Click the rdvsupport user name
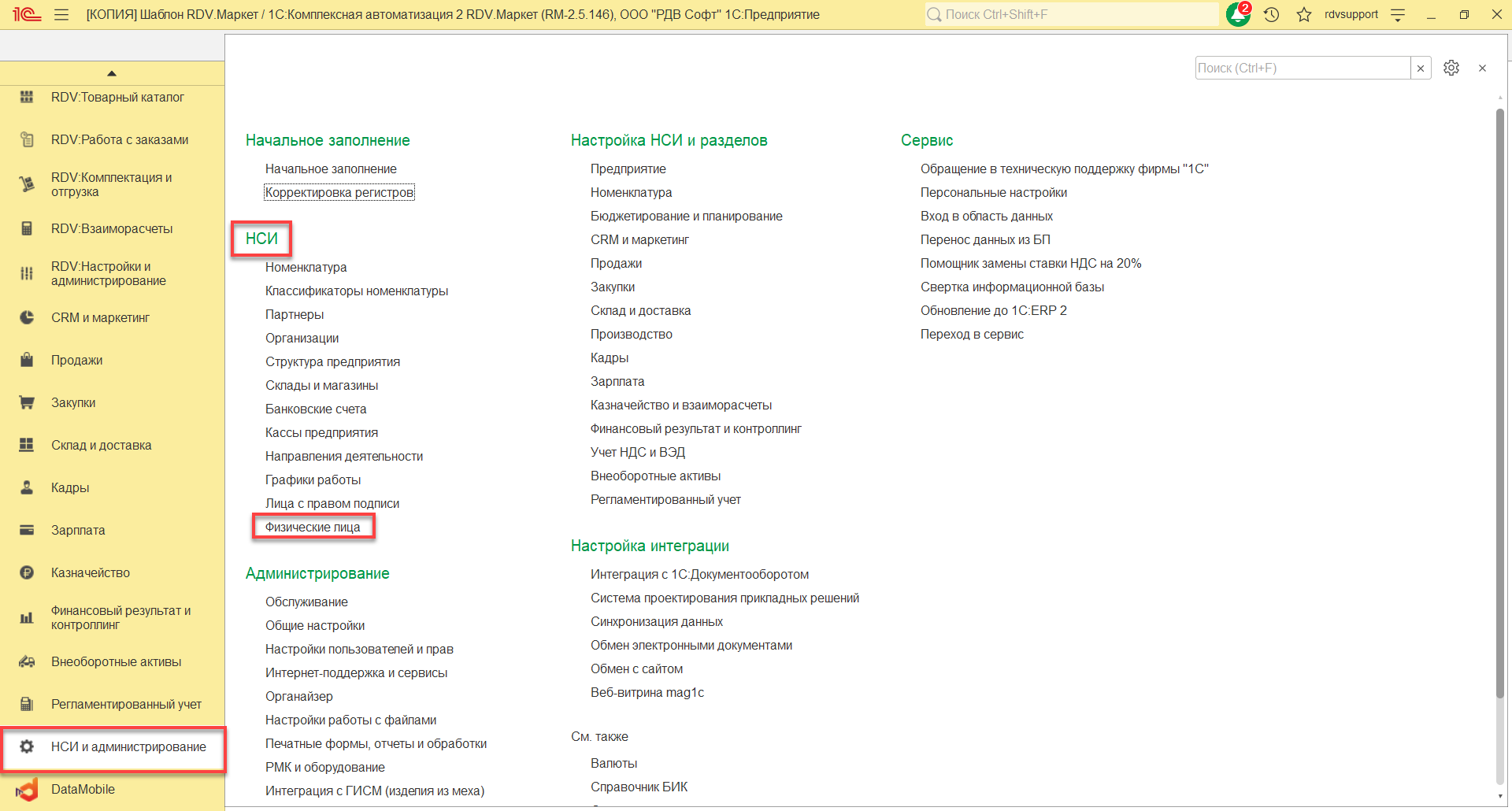The image size is (1512, 811). (x=1351, y=14)
